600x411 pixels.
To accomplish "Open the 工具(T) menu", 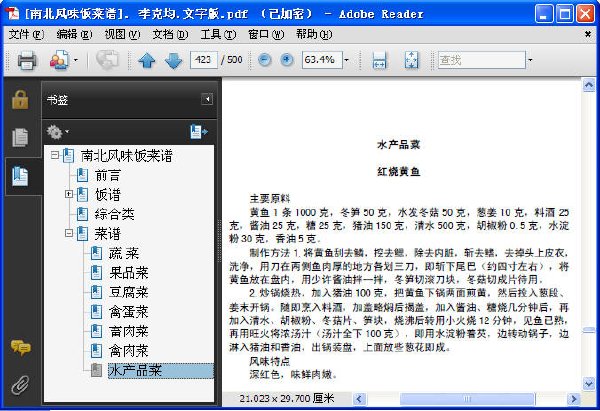I will click(218, 34).
